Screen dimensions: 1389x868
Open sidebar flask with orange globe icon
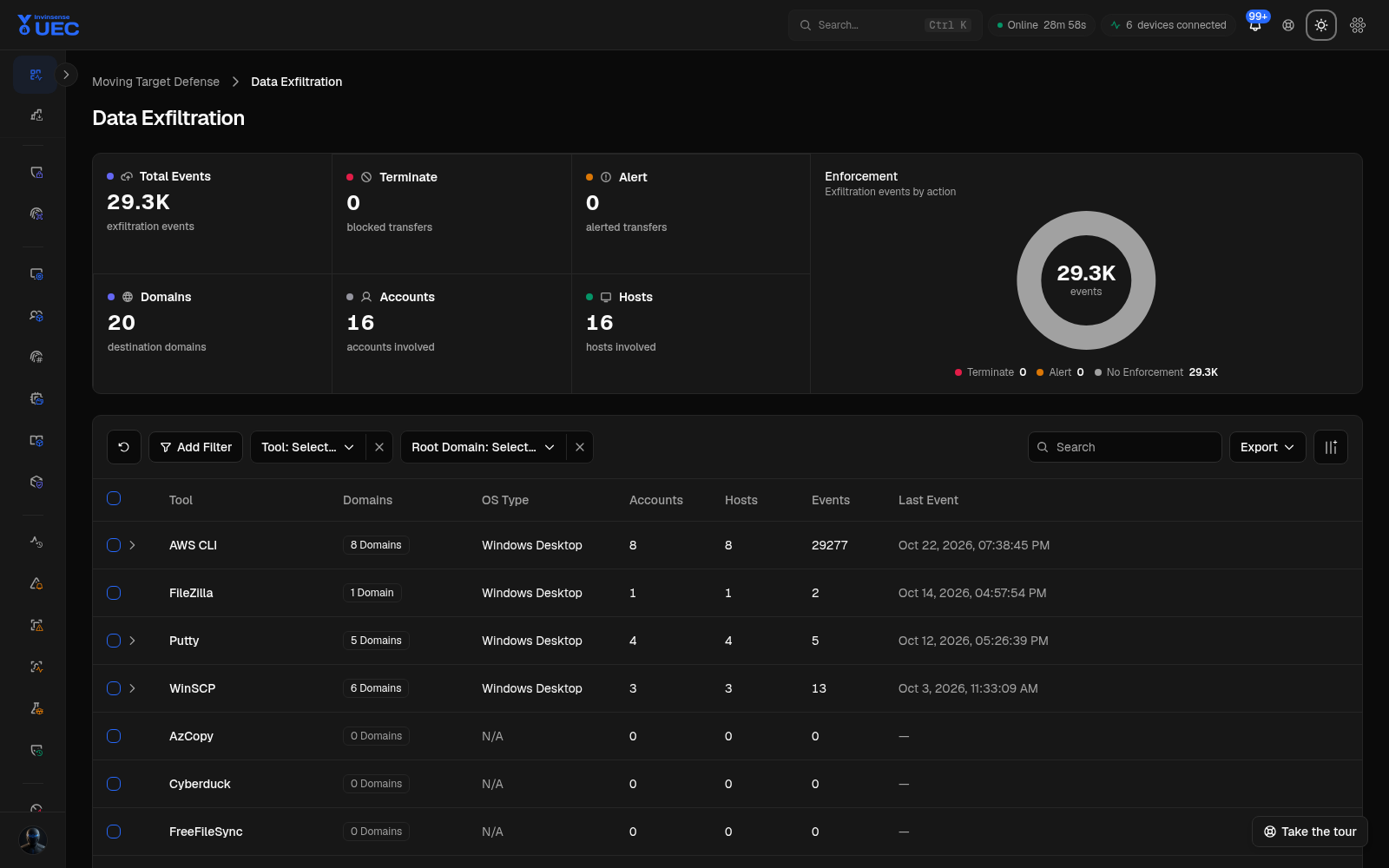tap(36, 708)
